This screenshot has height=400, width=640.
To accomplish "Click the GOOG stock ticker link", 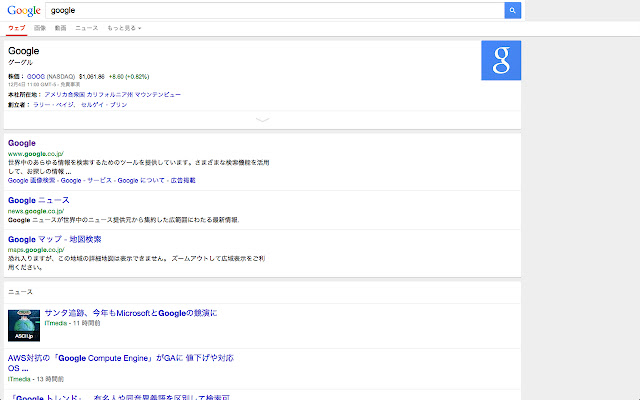I will 36,77.
